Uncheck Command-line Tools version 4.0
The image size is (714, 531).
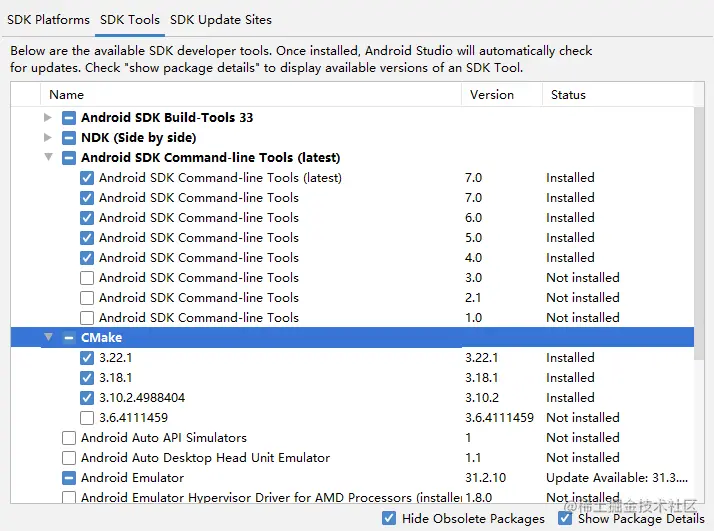(x=87, y=258)
